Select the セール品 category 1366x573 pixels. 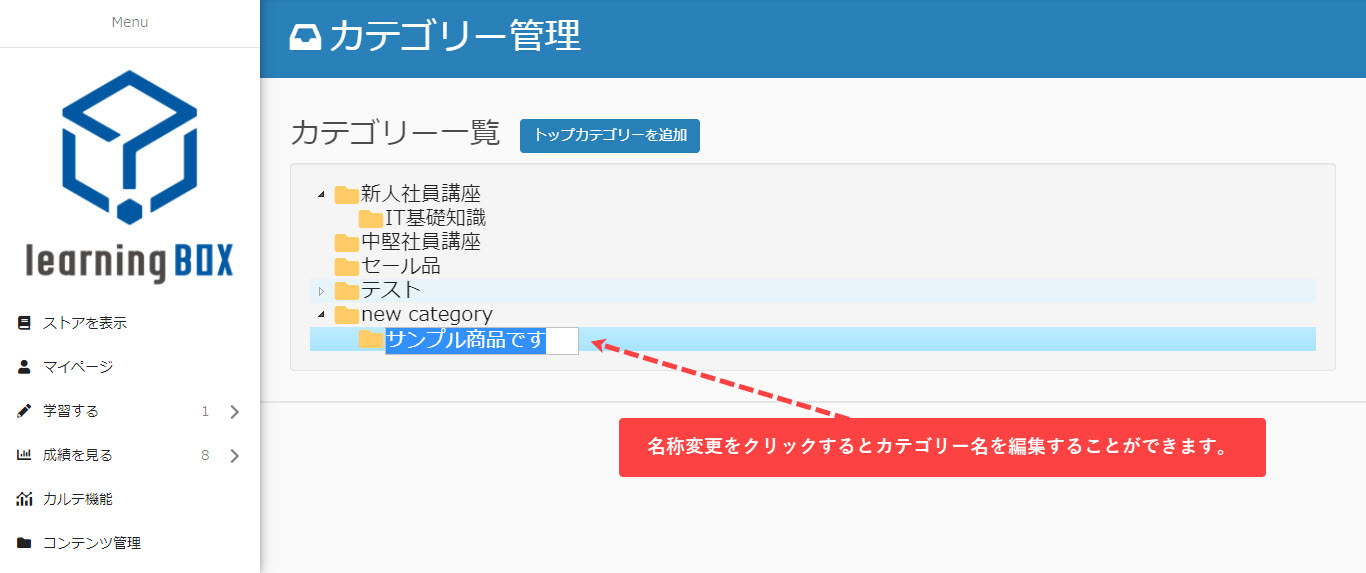tap(400, 266)
